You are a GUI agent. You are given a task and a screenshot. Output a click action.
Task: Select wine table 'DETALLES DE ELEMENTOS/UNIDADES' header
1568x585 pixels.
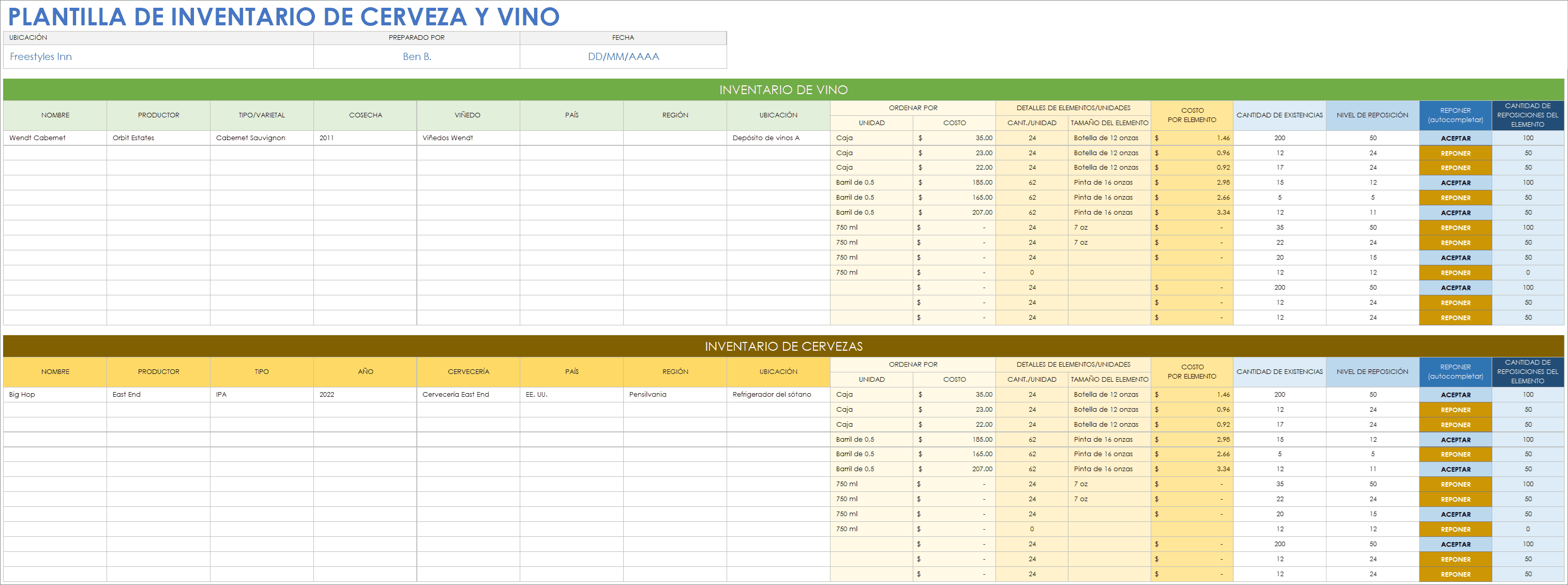[1073, 108]
